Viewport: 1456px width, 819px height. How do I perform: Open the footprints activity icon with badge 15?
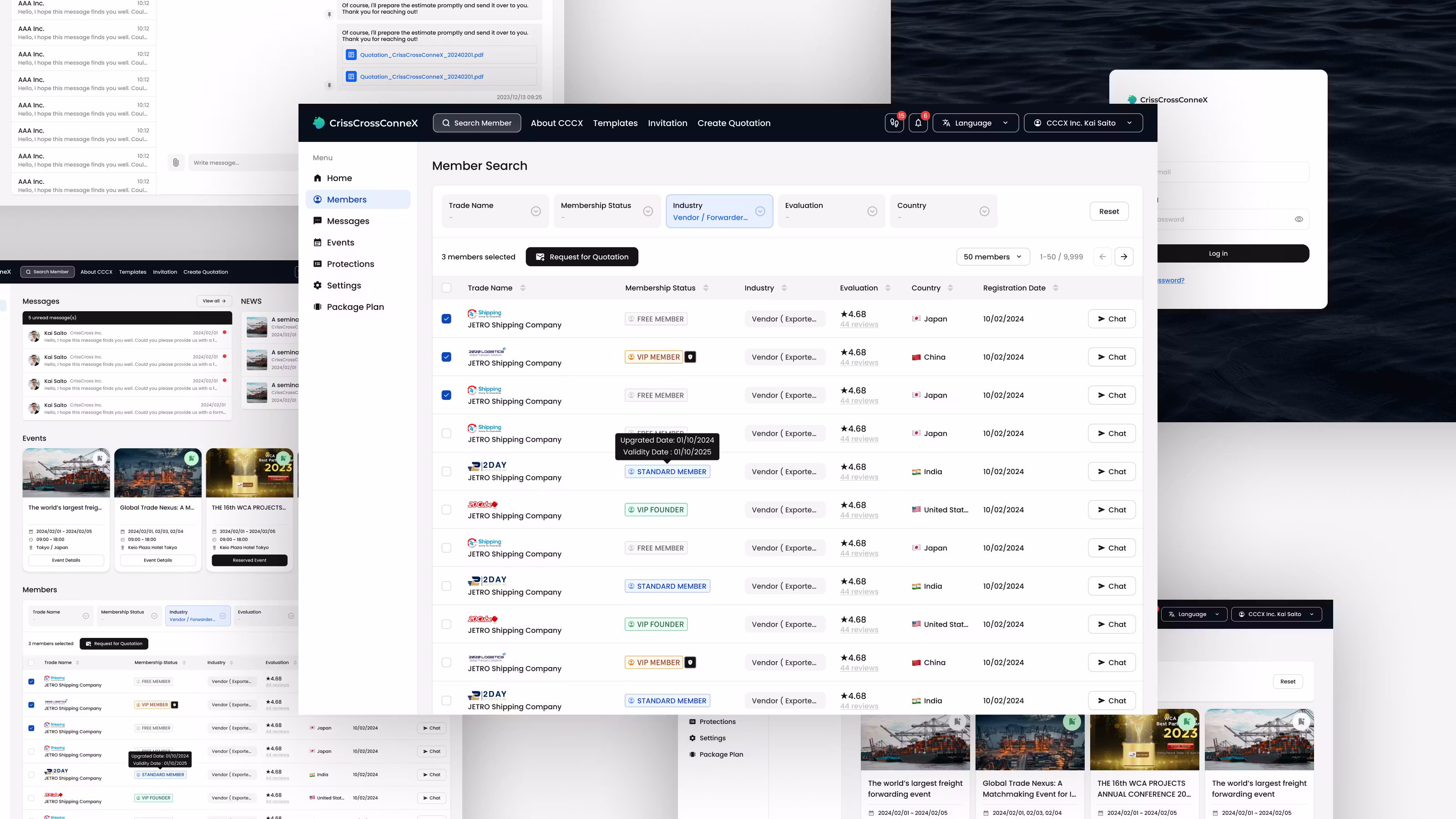(894, 123)
